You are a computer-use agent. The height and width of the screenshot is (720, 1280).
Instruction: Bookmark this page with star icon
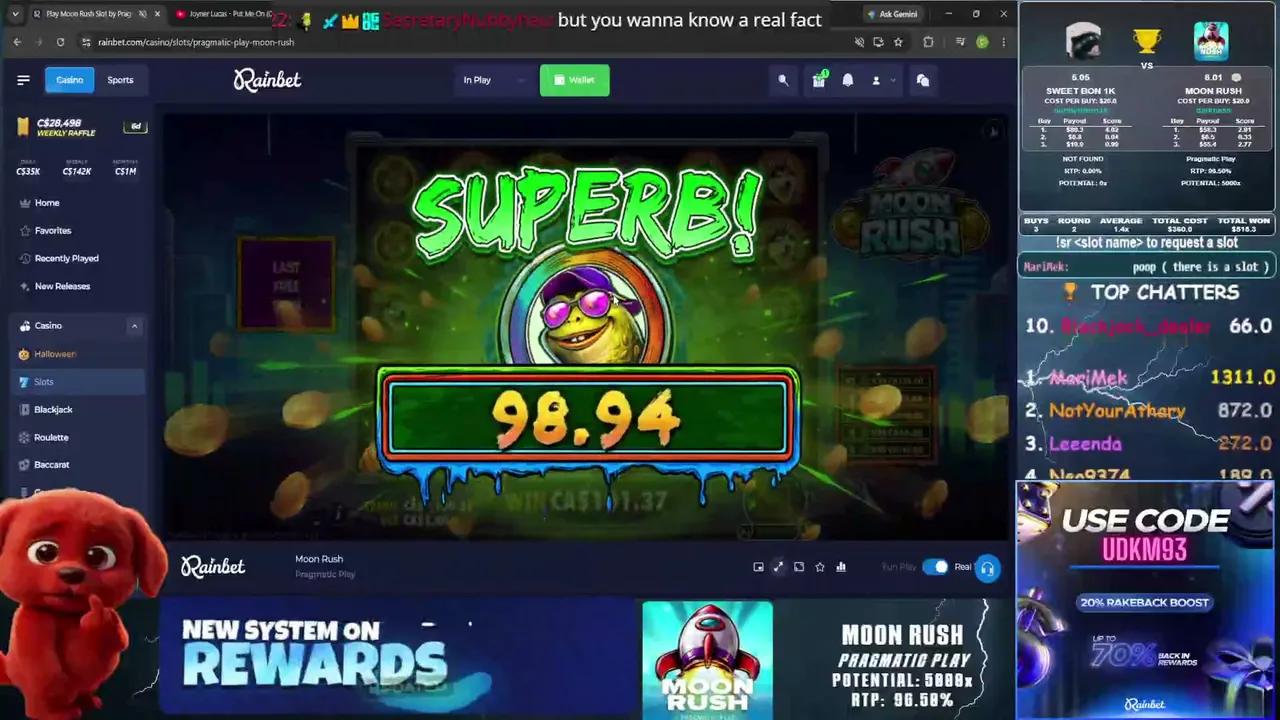coord(898,42)
